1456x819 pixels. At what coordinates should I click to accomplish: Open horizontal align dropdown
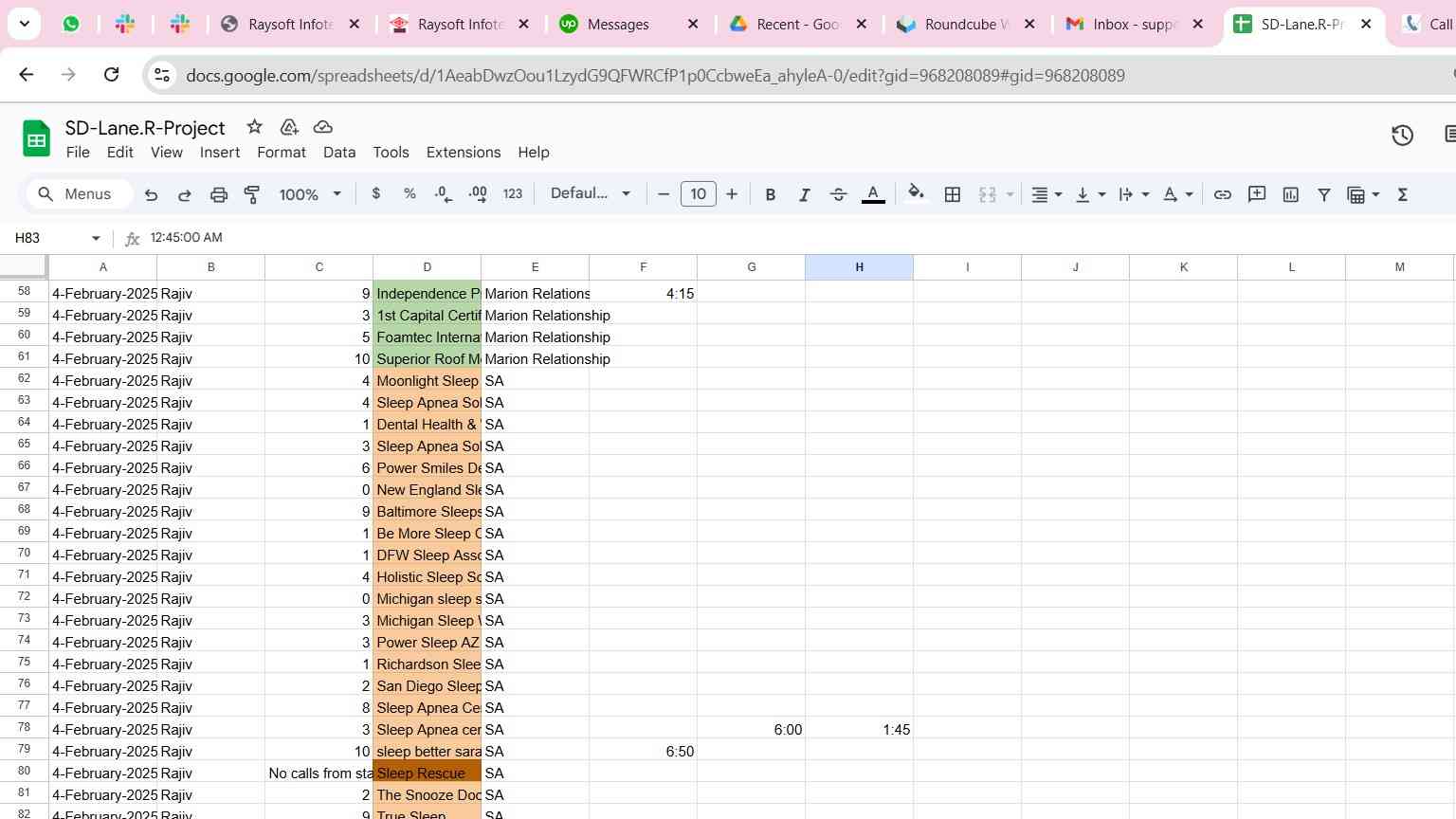pos(1046,194)
